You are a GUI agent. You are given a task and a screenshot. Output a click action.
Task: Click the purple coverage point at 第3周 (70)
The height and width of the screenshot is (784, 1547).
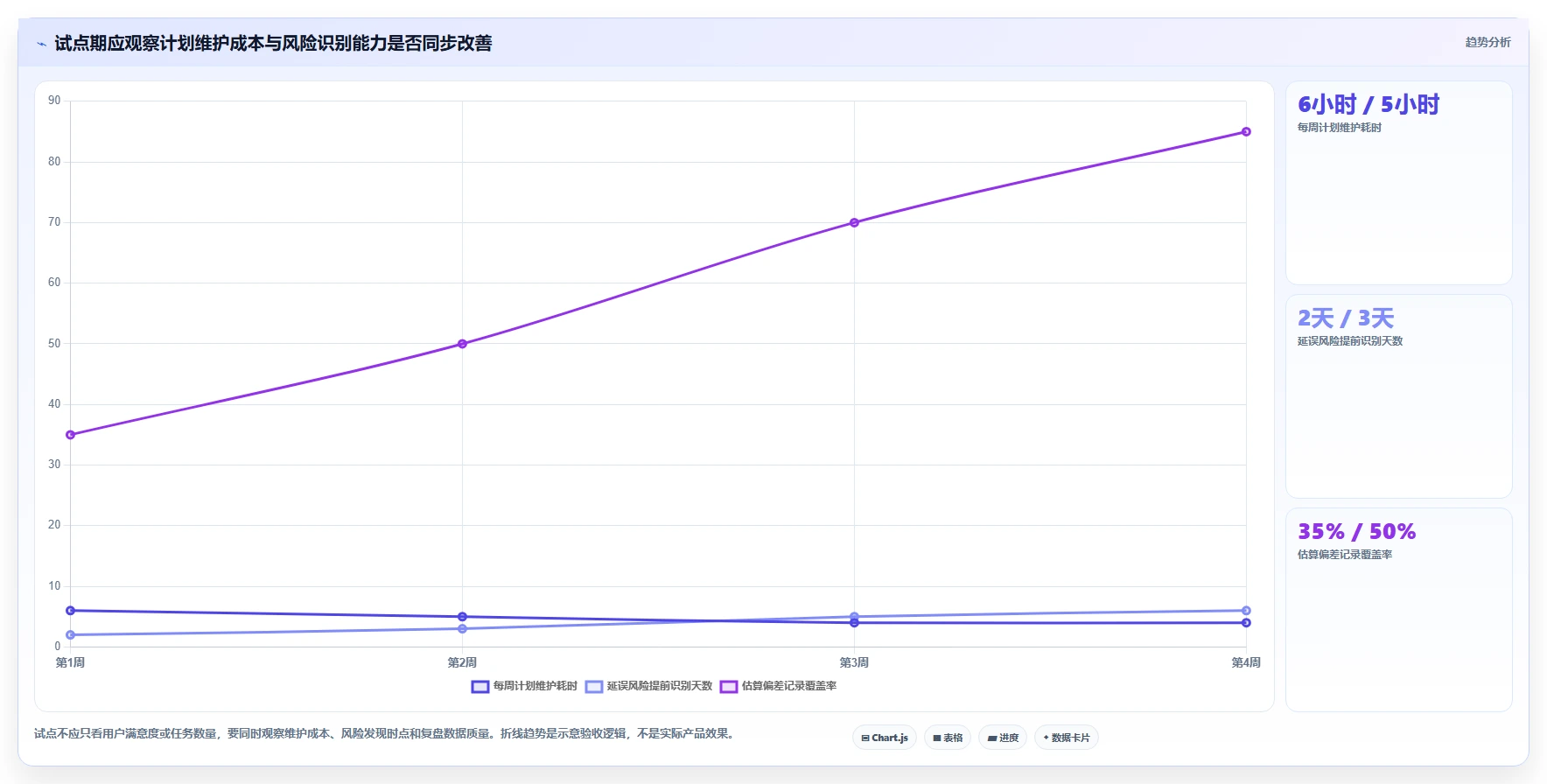pyautogui.click(x=855, y=223)
